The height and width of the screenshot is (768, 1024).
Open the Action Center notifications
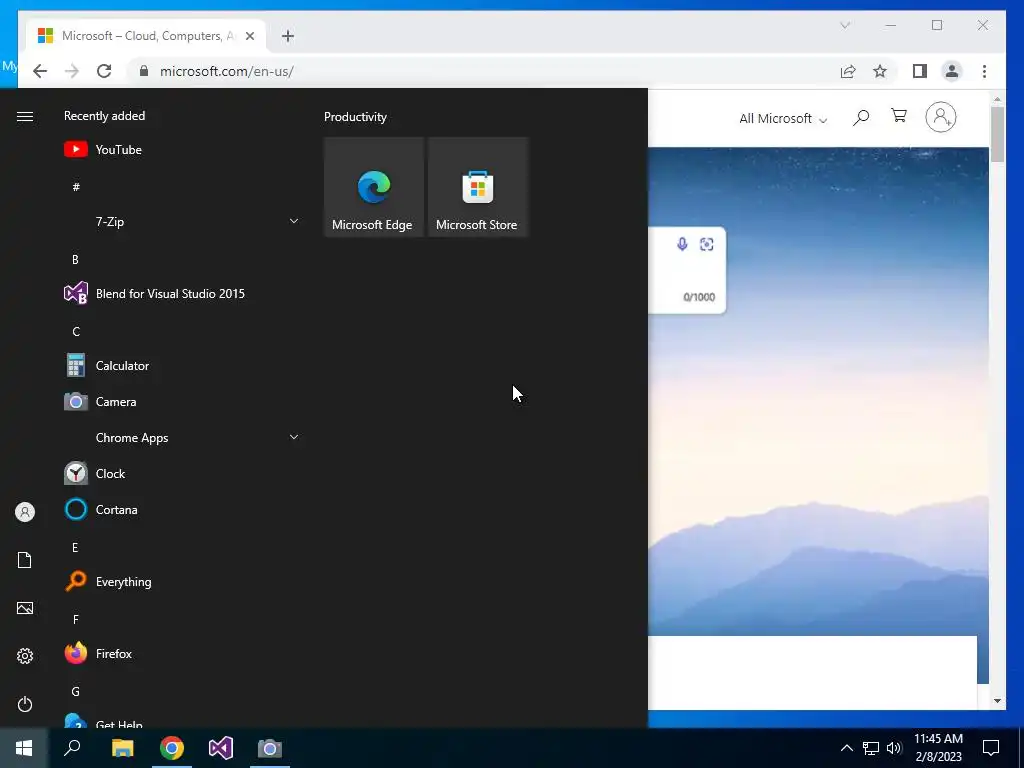[x=991, y=748]
